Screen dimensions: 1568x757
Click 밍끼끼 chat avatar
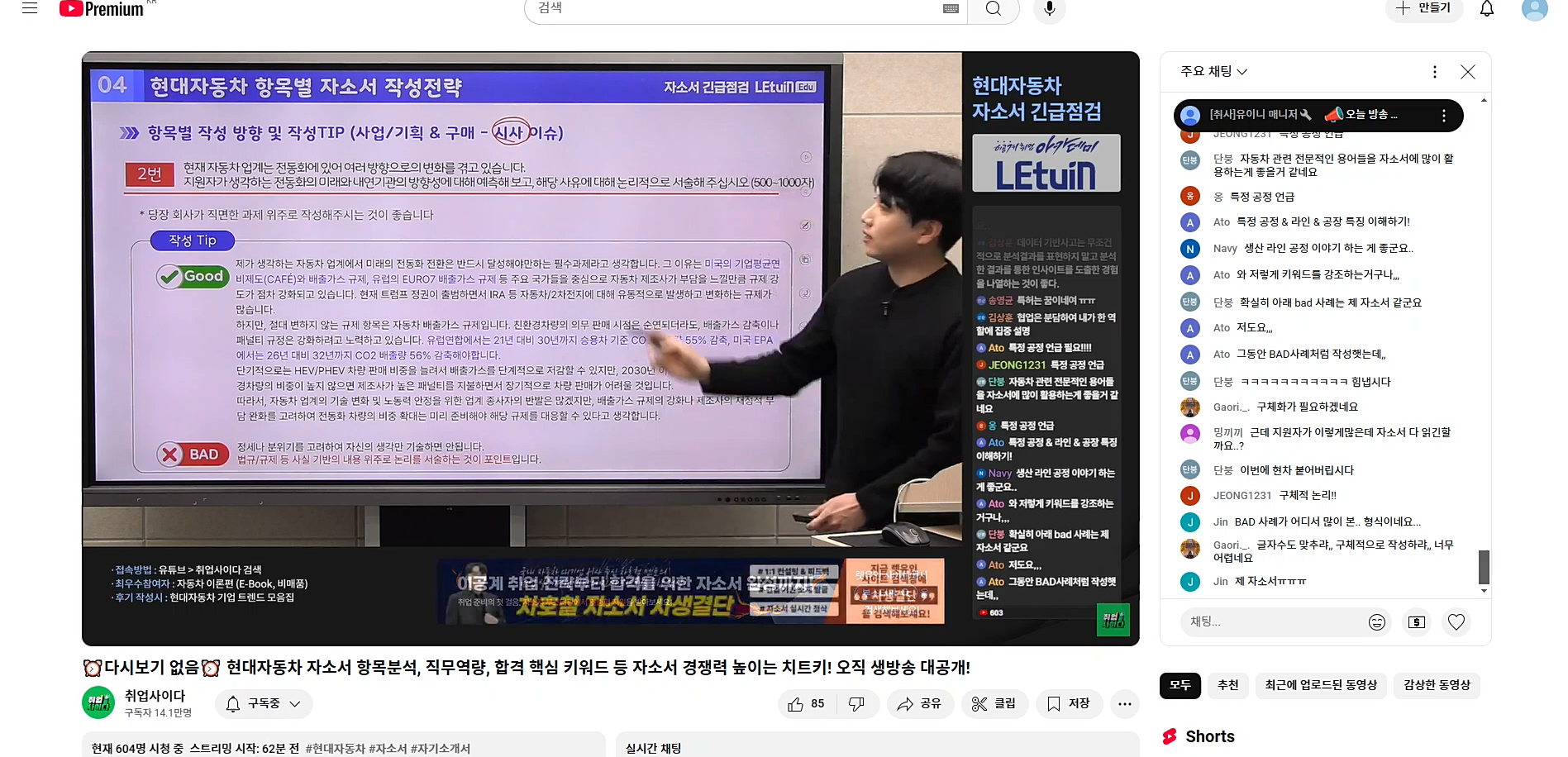tap(1189, 433)
